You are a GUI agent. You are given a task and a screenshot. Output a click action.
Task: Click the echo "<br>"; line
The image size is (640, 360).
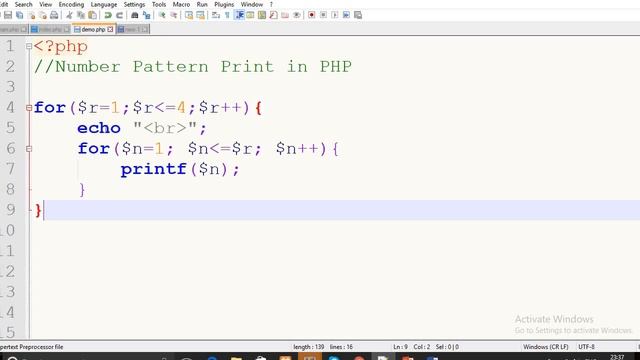(x=142, y=128)
